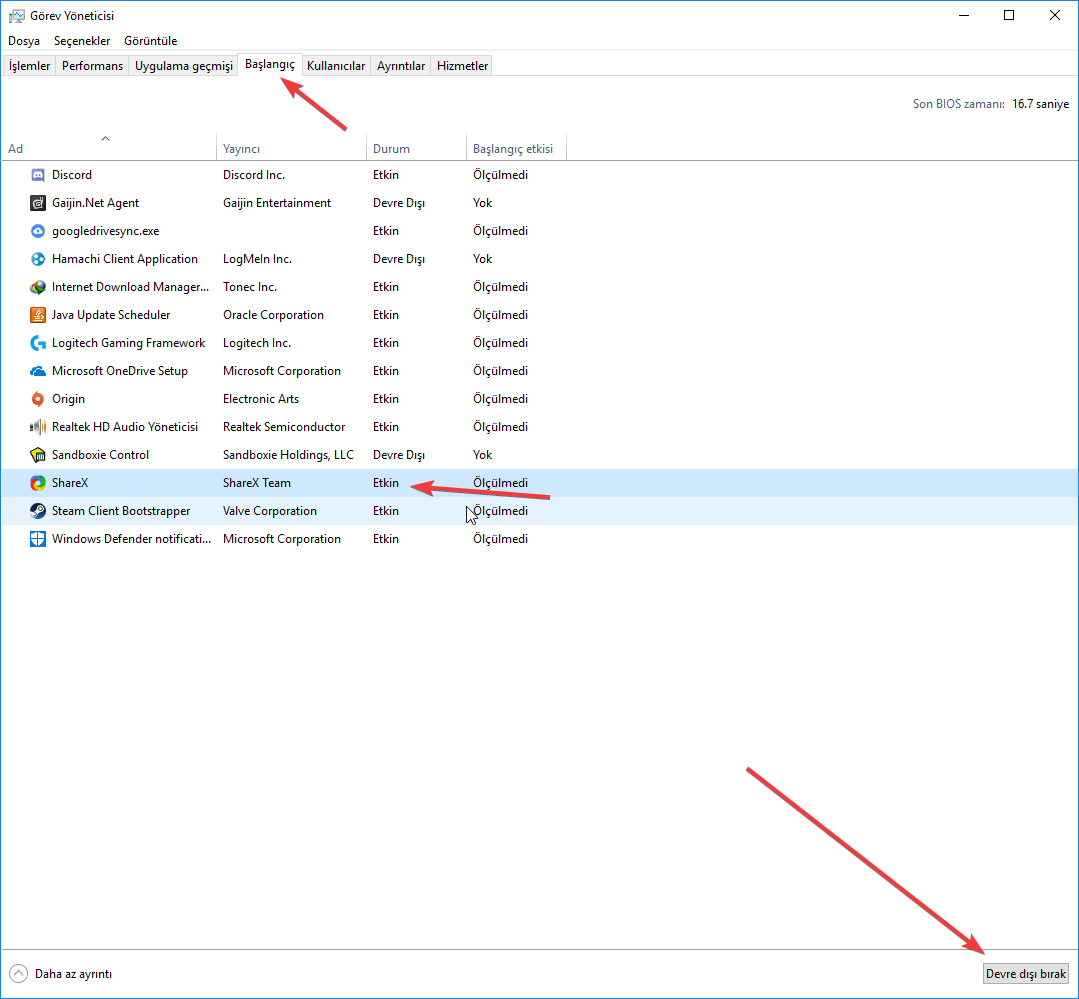The height and width of the screenshot is (999, 1079).
Task: Minimize the Görev Yöneticisi window
Action: click(x=963, y=15)
